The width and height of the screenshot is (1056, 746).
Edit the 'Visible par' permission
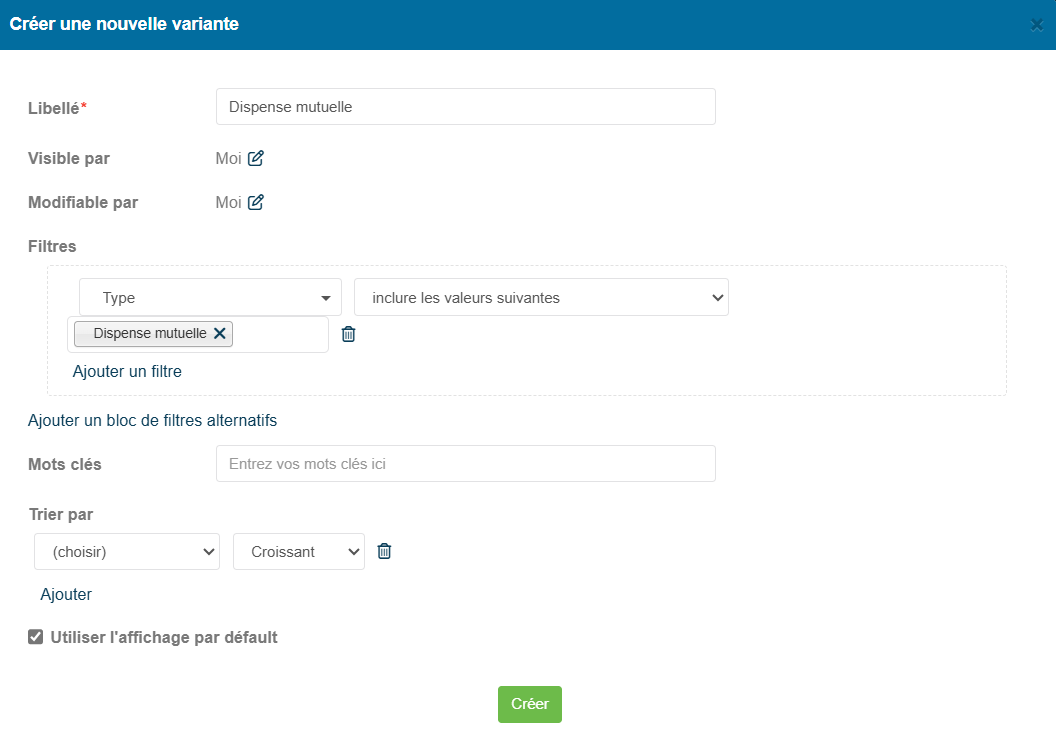256,158
